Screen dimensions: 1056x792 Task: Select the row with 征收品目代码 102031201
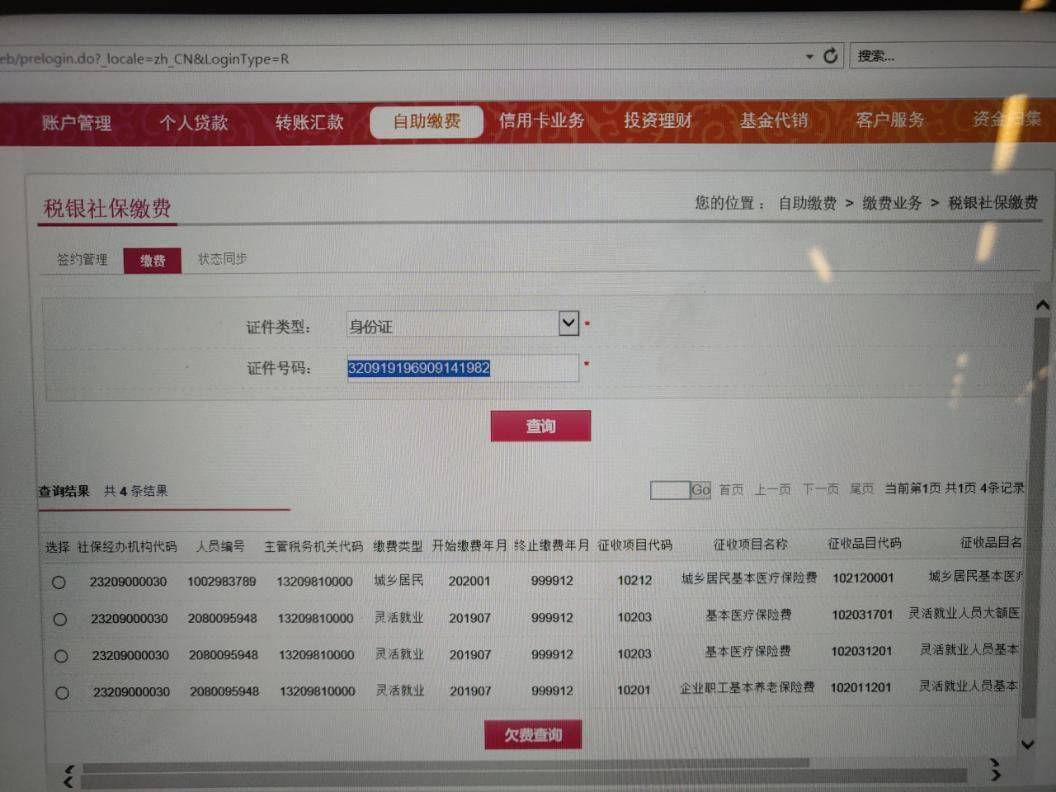click(x=61, y=656)
